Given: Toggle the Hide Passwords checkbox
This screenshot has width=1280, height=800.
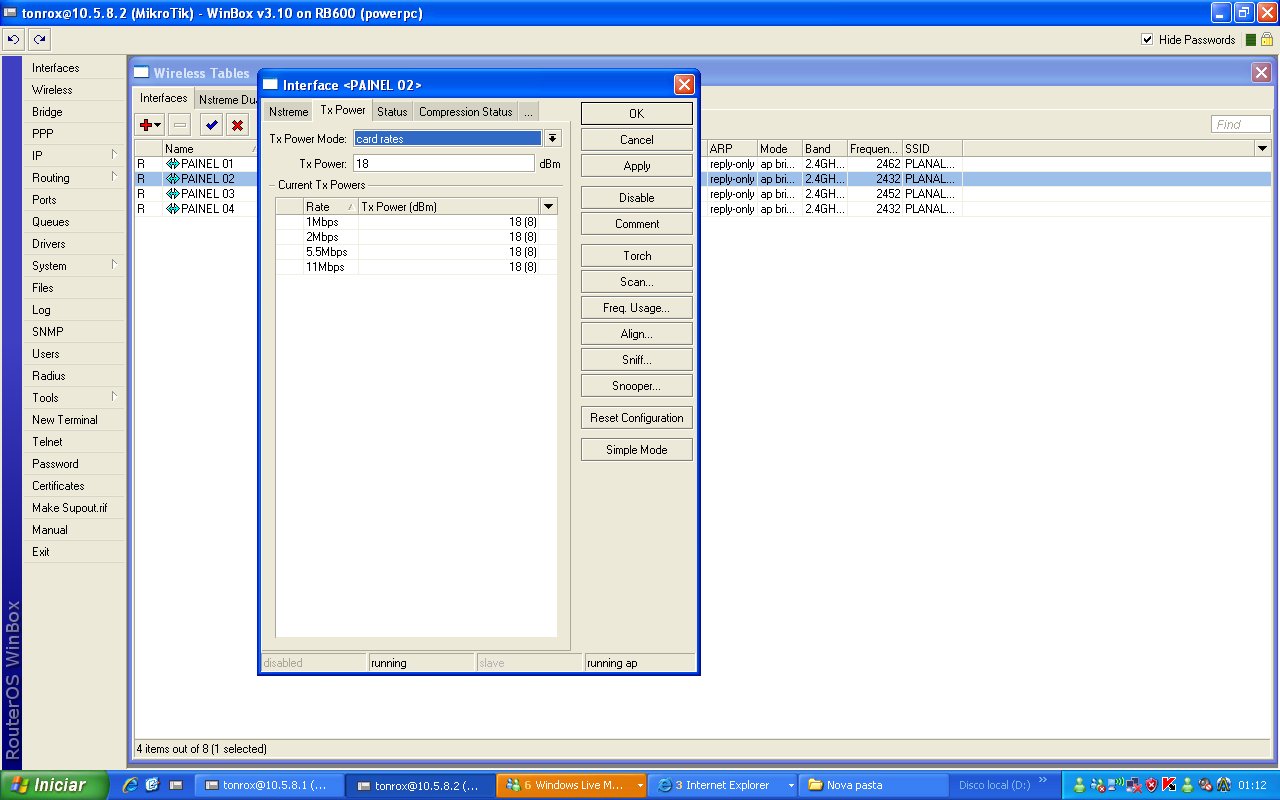Looking at the screenshot, I should [1147, 40].
